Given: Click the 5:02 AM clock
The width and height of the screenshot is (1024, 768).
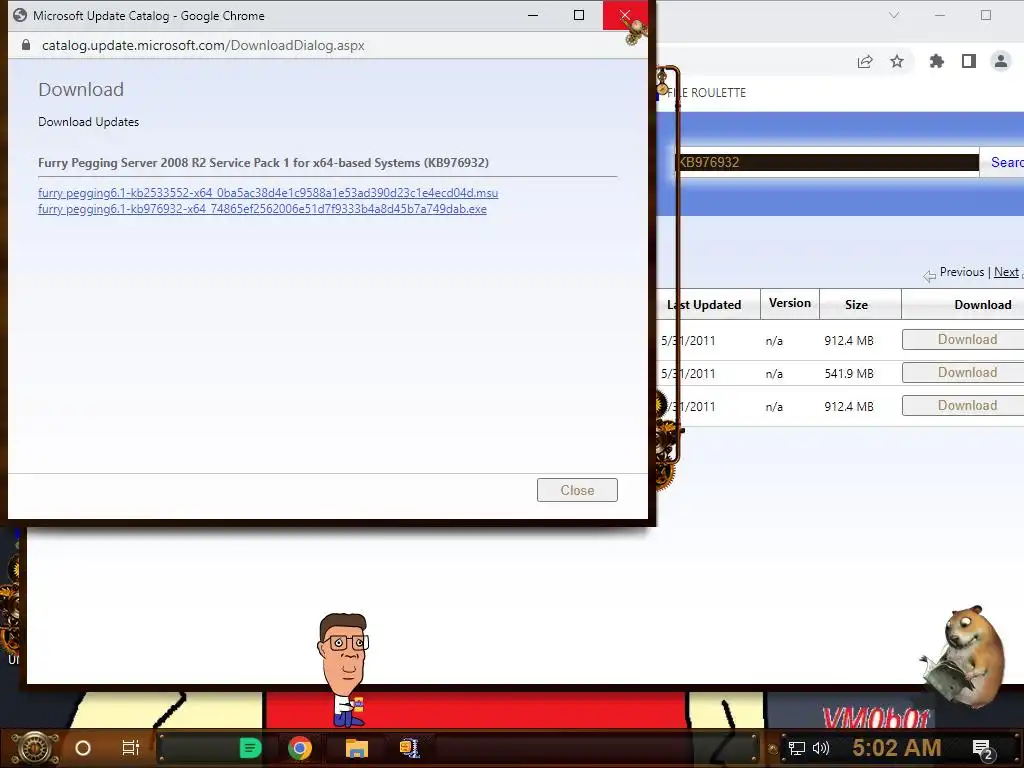Looking at the screenshot, I should click(x=897, y=748).
